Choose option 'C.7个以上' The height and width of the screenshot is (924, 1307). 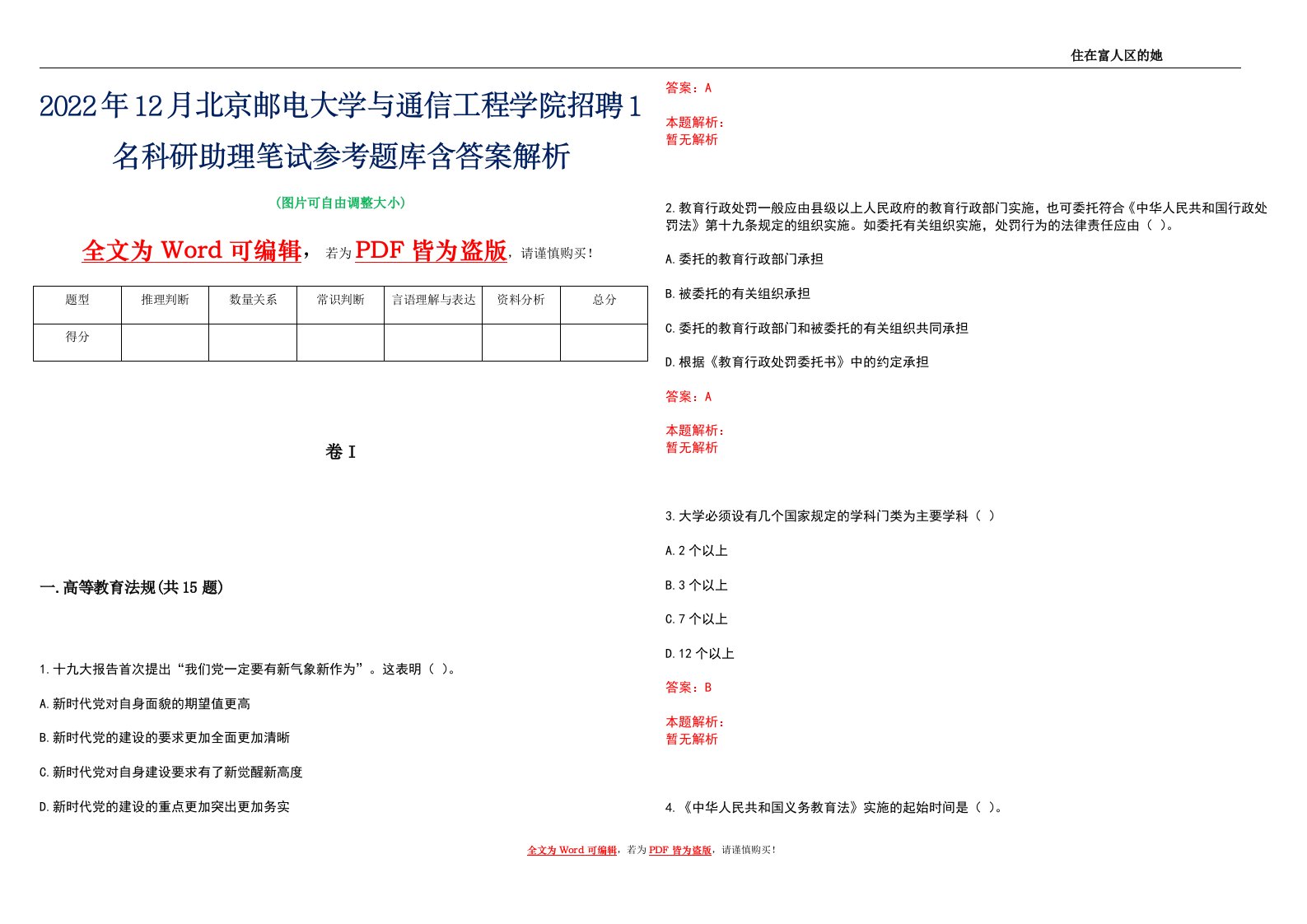[x=697, y=619]
